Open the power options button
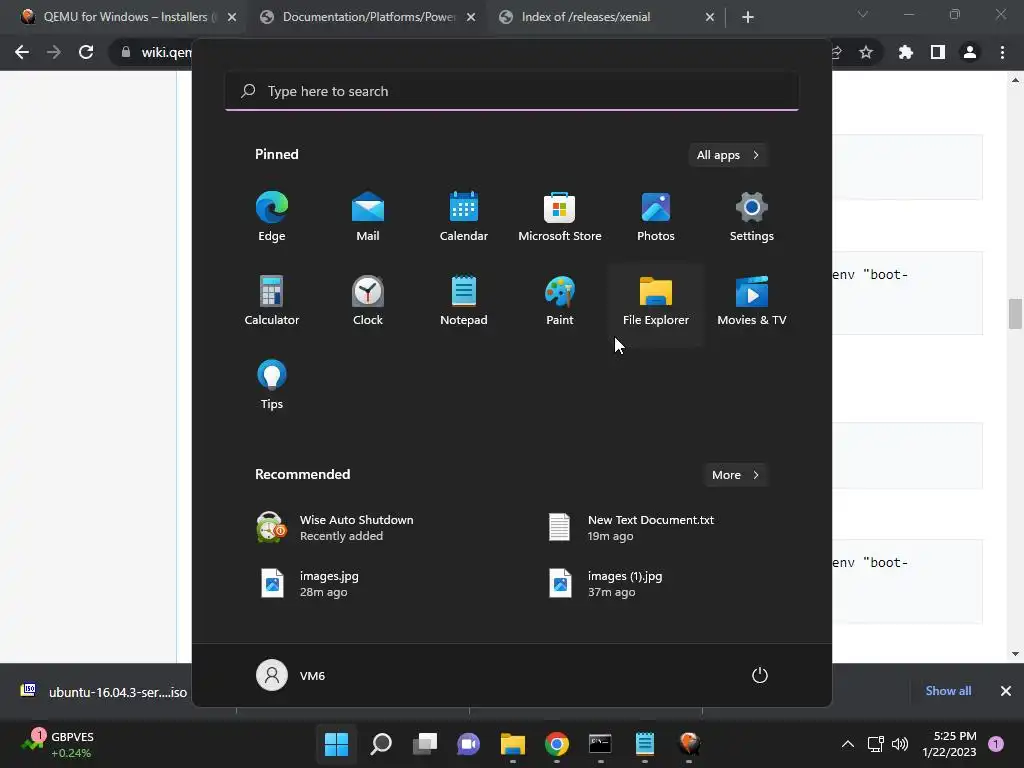 (760, 675)
